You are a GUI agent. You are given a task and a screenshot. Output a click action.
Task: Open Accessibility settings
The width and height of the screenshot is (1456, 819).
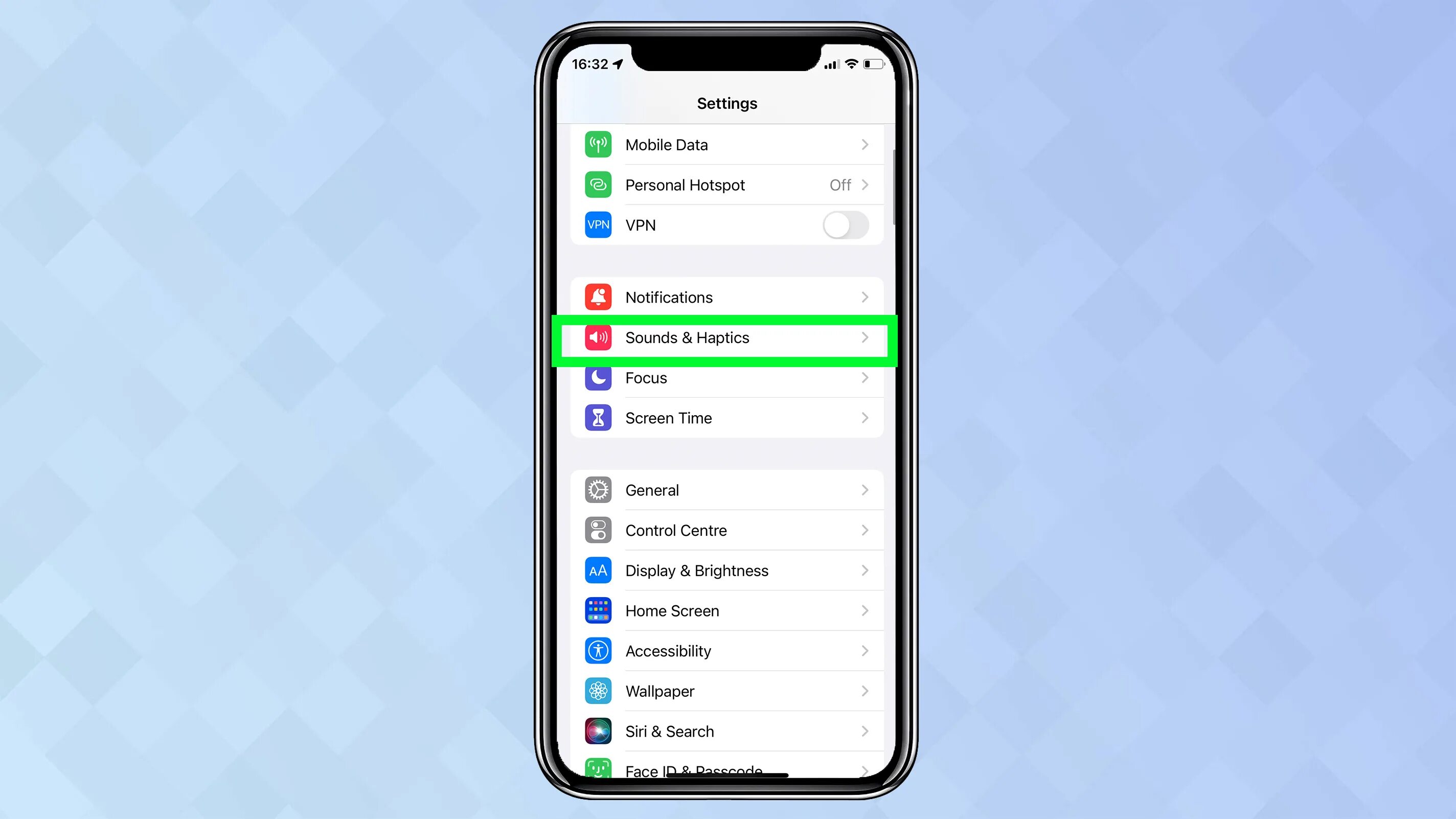727,651
